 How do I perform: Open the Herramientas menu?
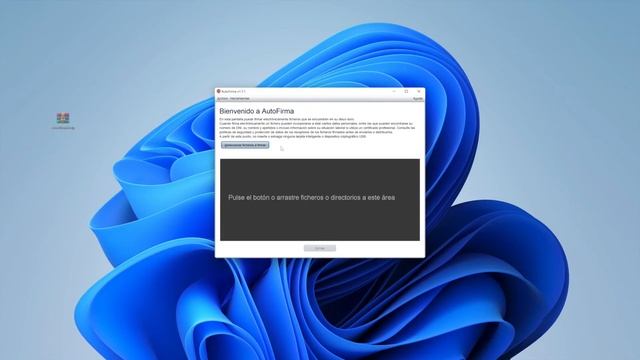[240, 98]
